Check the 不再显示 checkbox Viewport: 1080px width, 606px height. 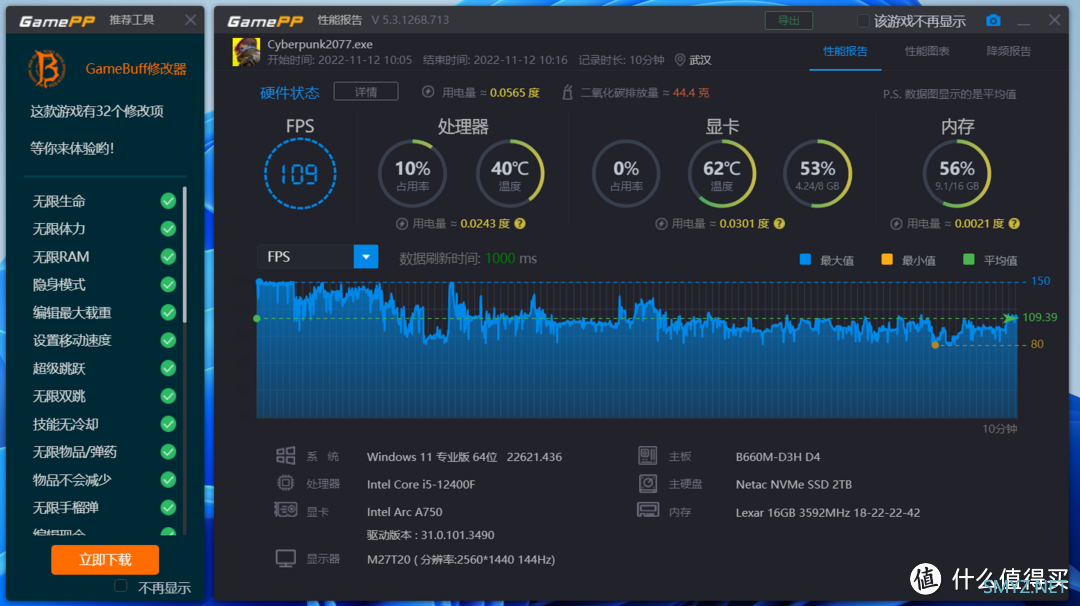click(x=121, y=586)
